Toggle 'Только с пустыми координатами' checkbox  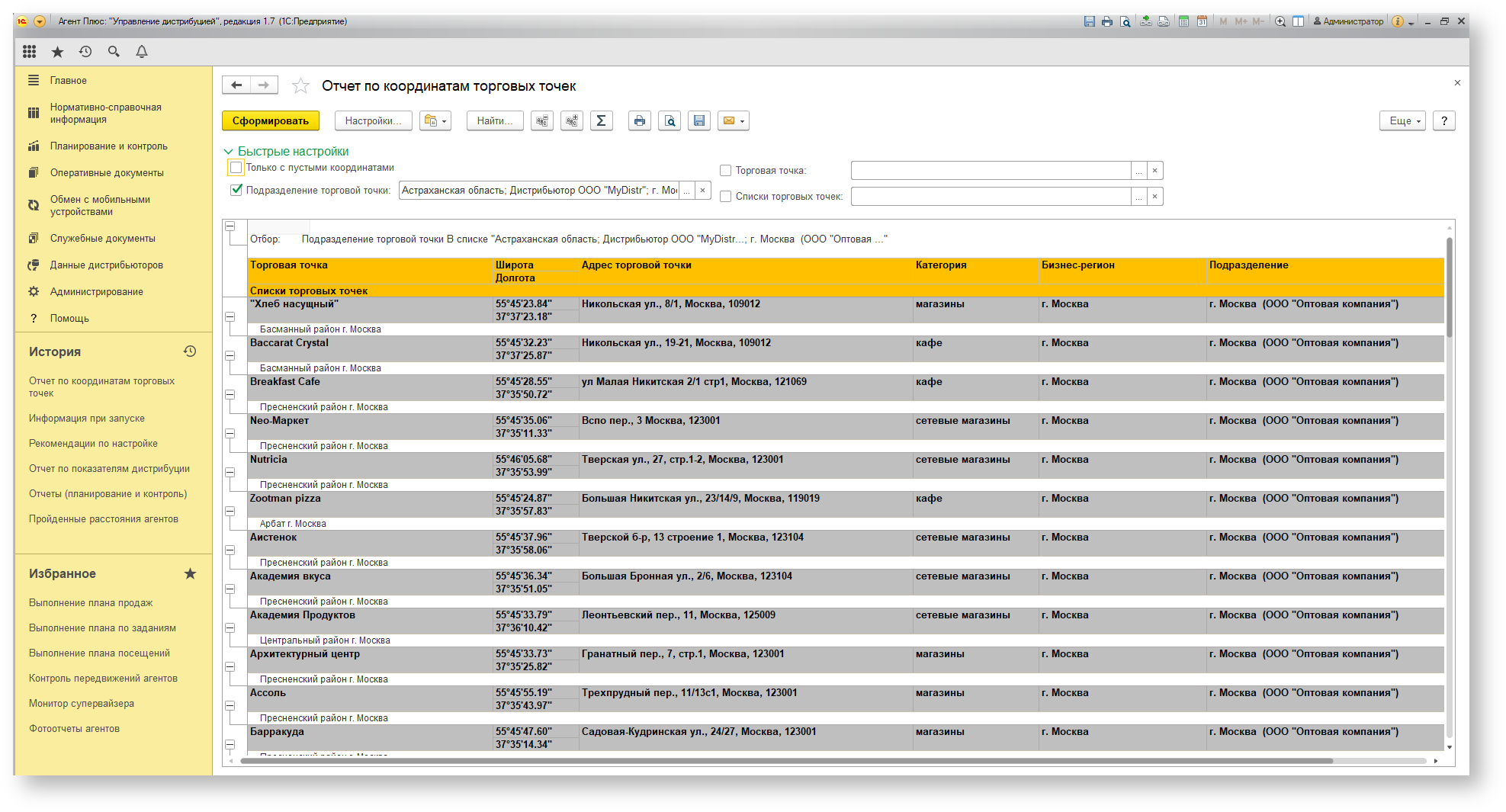click(x=236, y=168)
